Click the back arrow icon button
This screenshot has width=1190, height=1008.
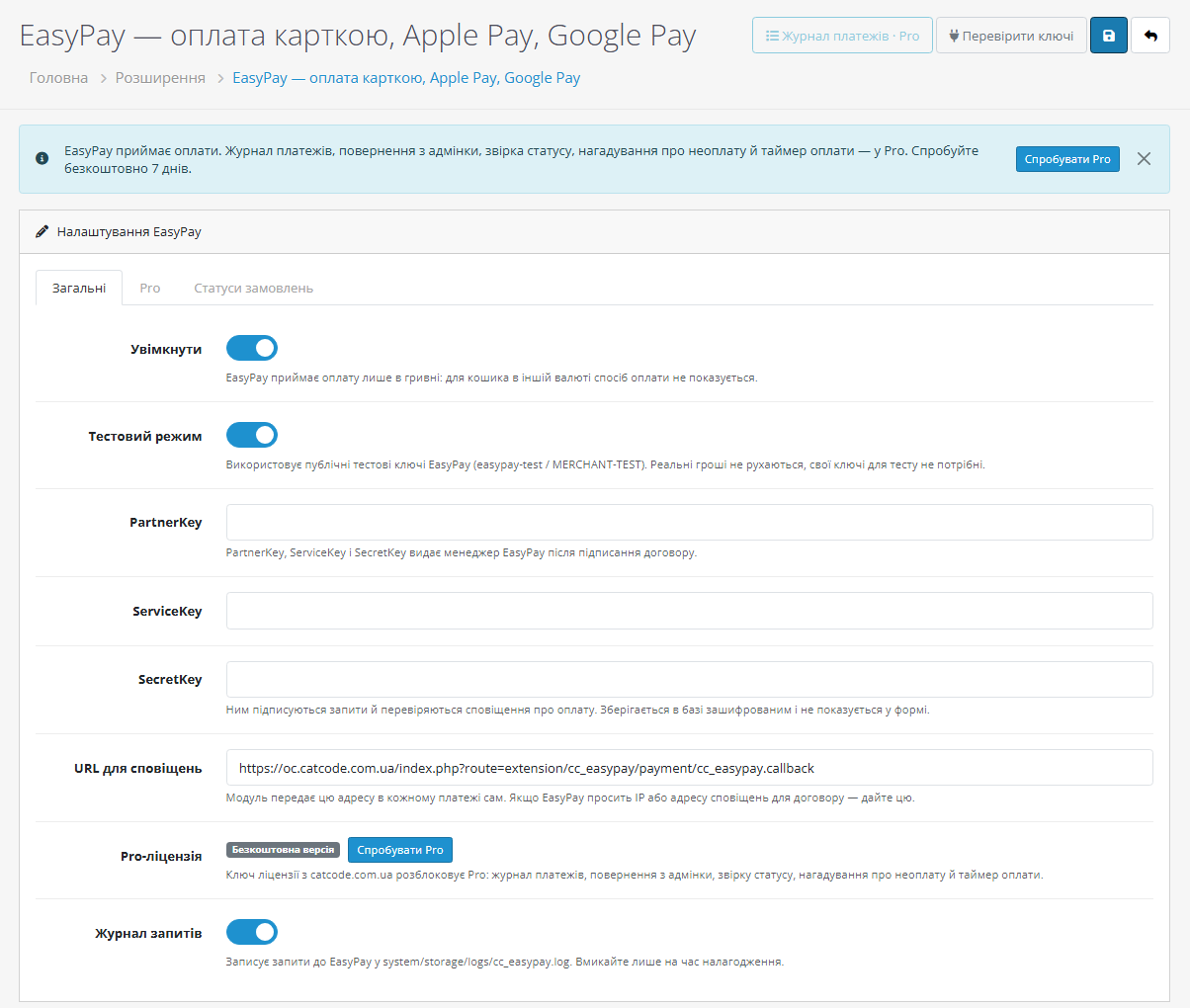click(1150, 36)
